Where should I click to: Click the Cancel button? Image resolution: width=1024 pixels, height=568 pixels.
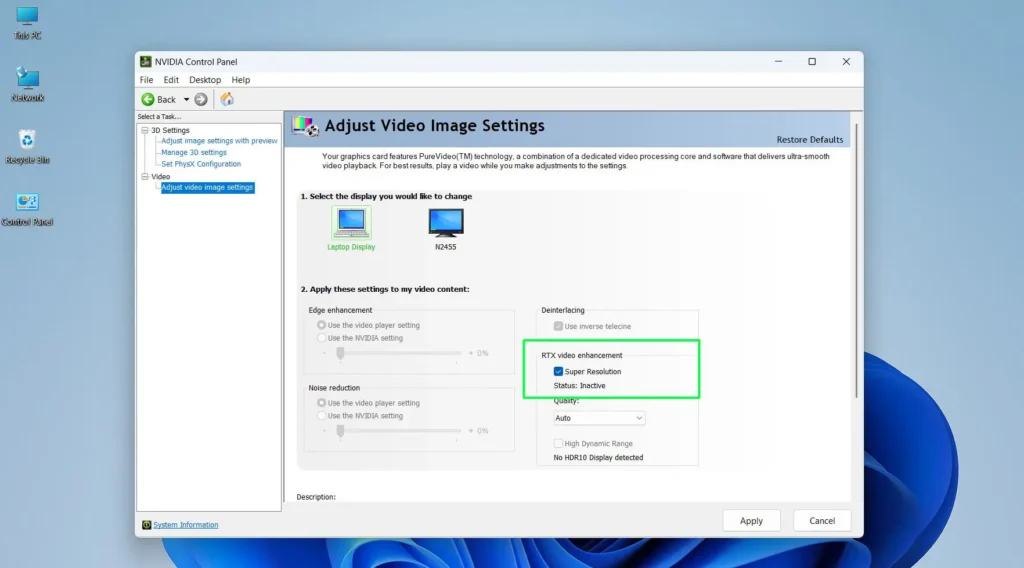pyautogui.click(x=822, y=521)
